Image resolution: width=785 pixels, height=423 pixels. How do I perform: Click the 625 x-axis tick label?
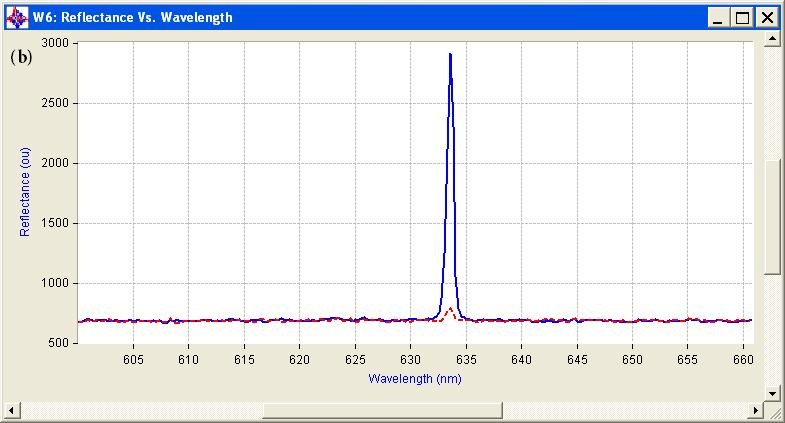click(355, 359)
